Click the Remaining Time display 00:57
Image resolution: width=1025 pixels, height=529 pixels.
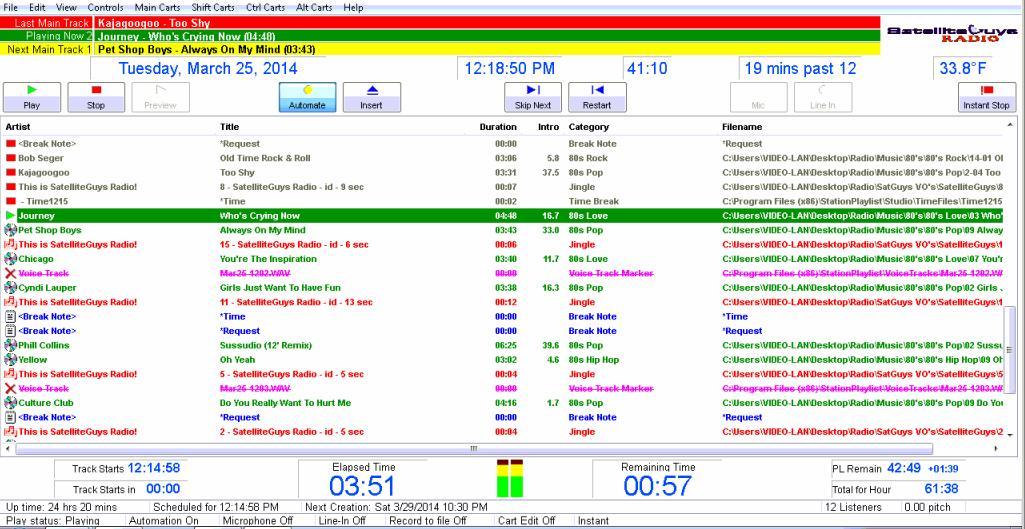click(x=657, y=486)
